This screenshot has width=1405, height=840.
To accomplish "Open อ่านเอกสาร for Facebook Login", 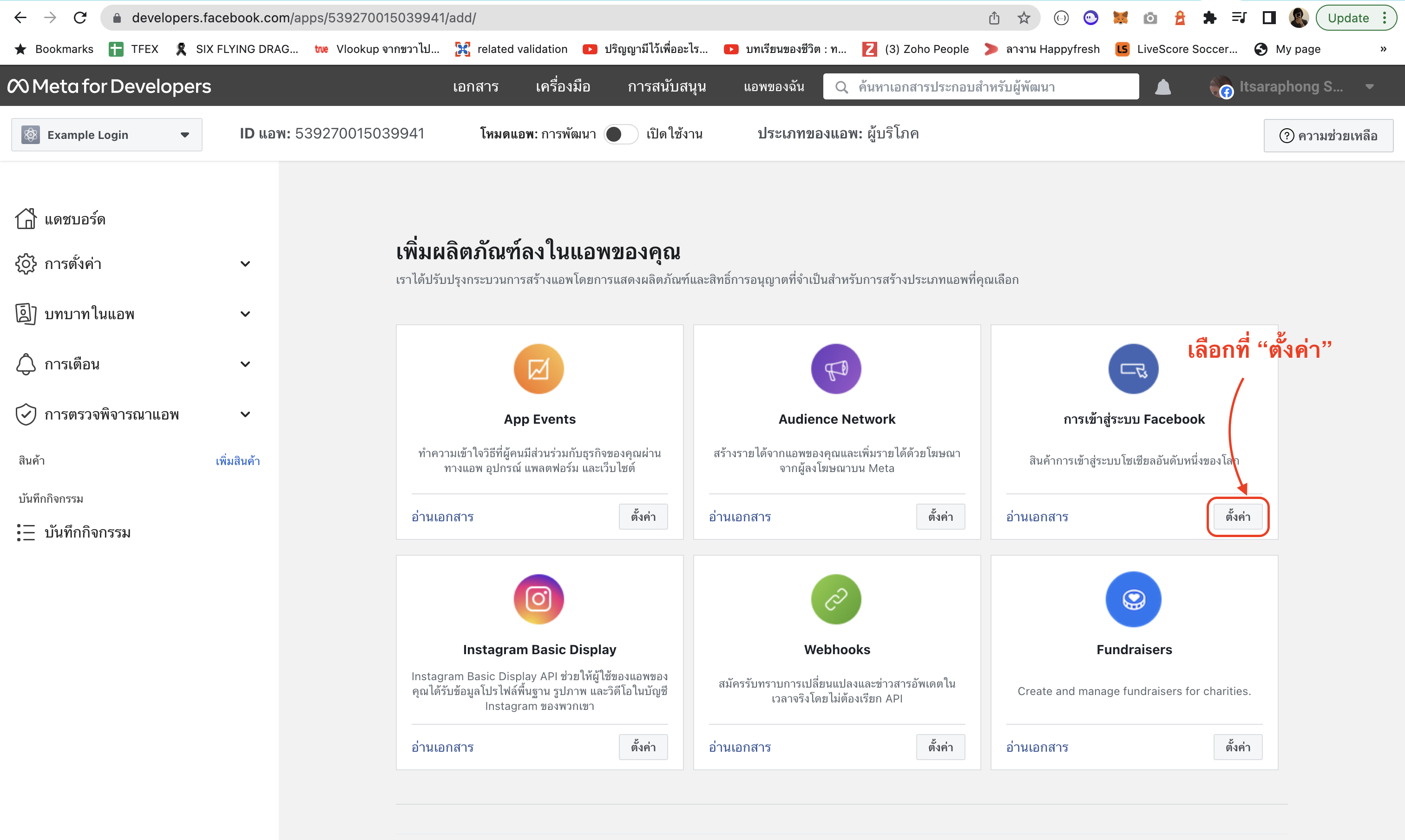I will click(x=1037, y=516).
